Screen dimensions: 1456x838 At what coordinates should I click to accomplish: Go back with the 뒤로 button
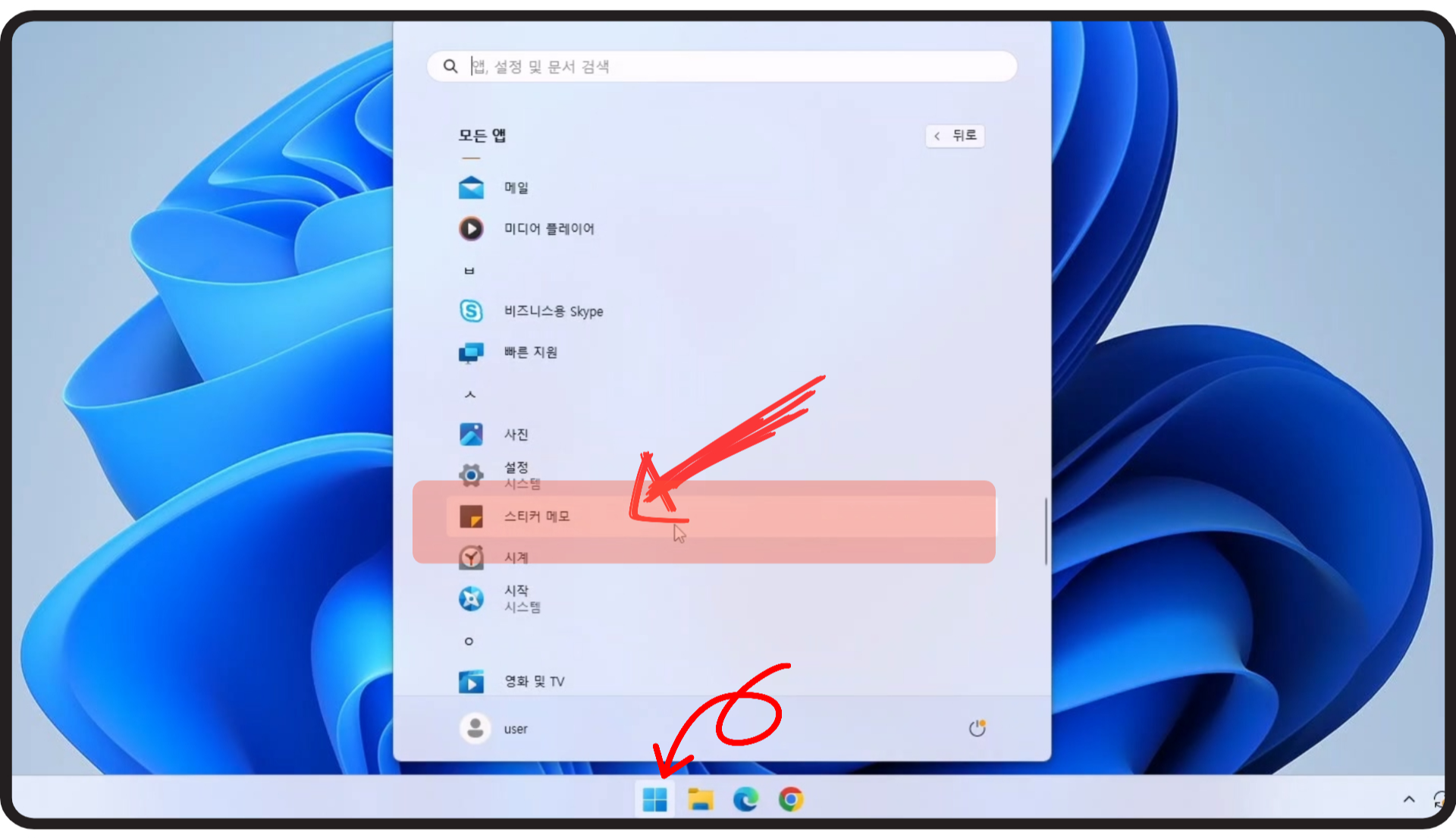coord(955,136)
